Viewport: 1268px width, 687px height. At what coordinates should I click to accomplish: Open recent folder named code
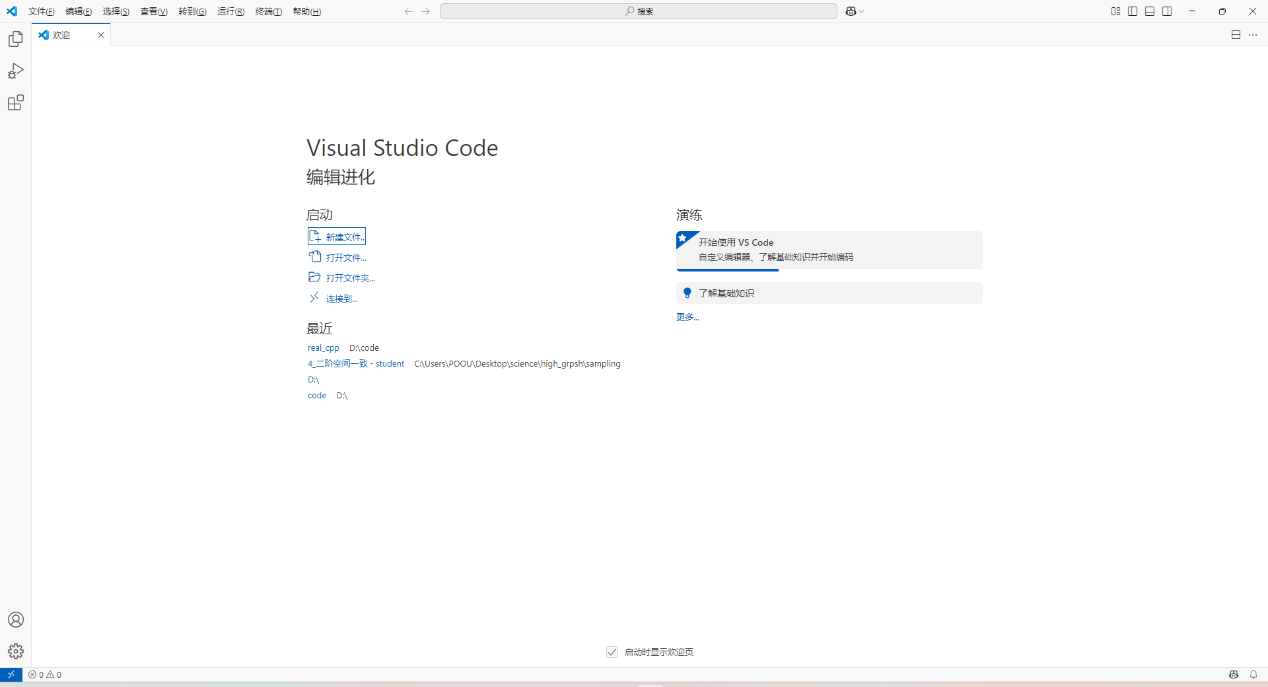(317, 396)
